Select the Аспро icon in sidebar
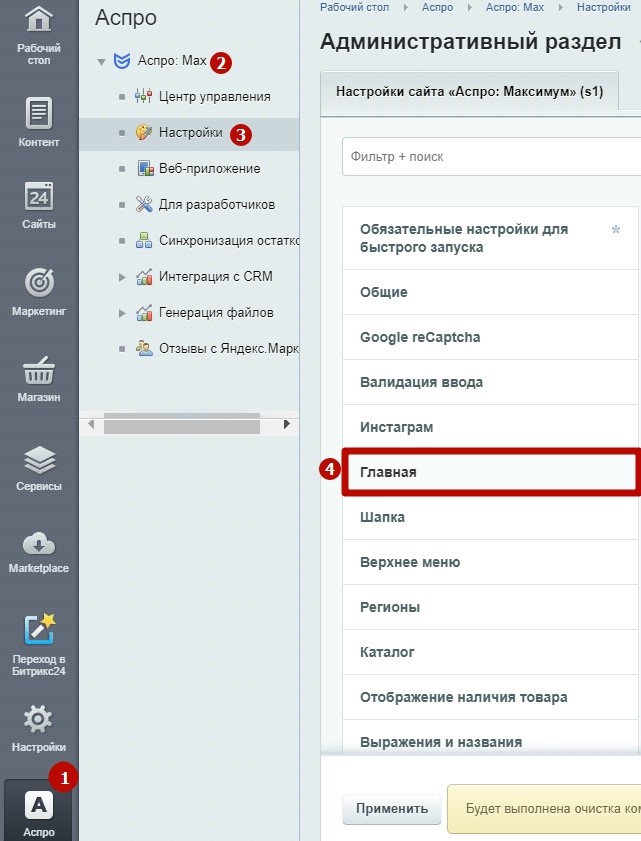This screenshot has width=641, height=841. (x=39, y=805)
